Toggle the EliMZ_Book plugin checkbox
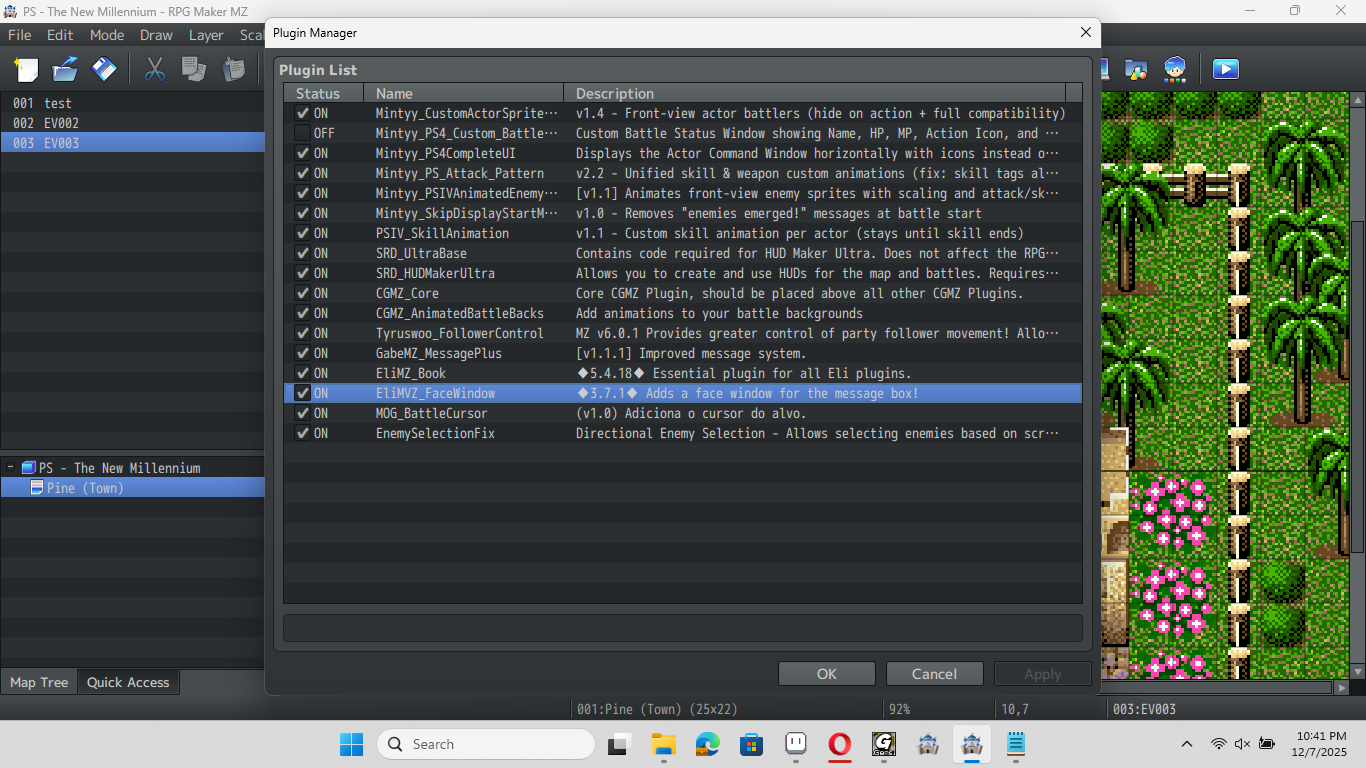This screenshot has height=768, width=1366. 302,373
